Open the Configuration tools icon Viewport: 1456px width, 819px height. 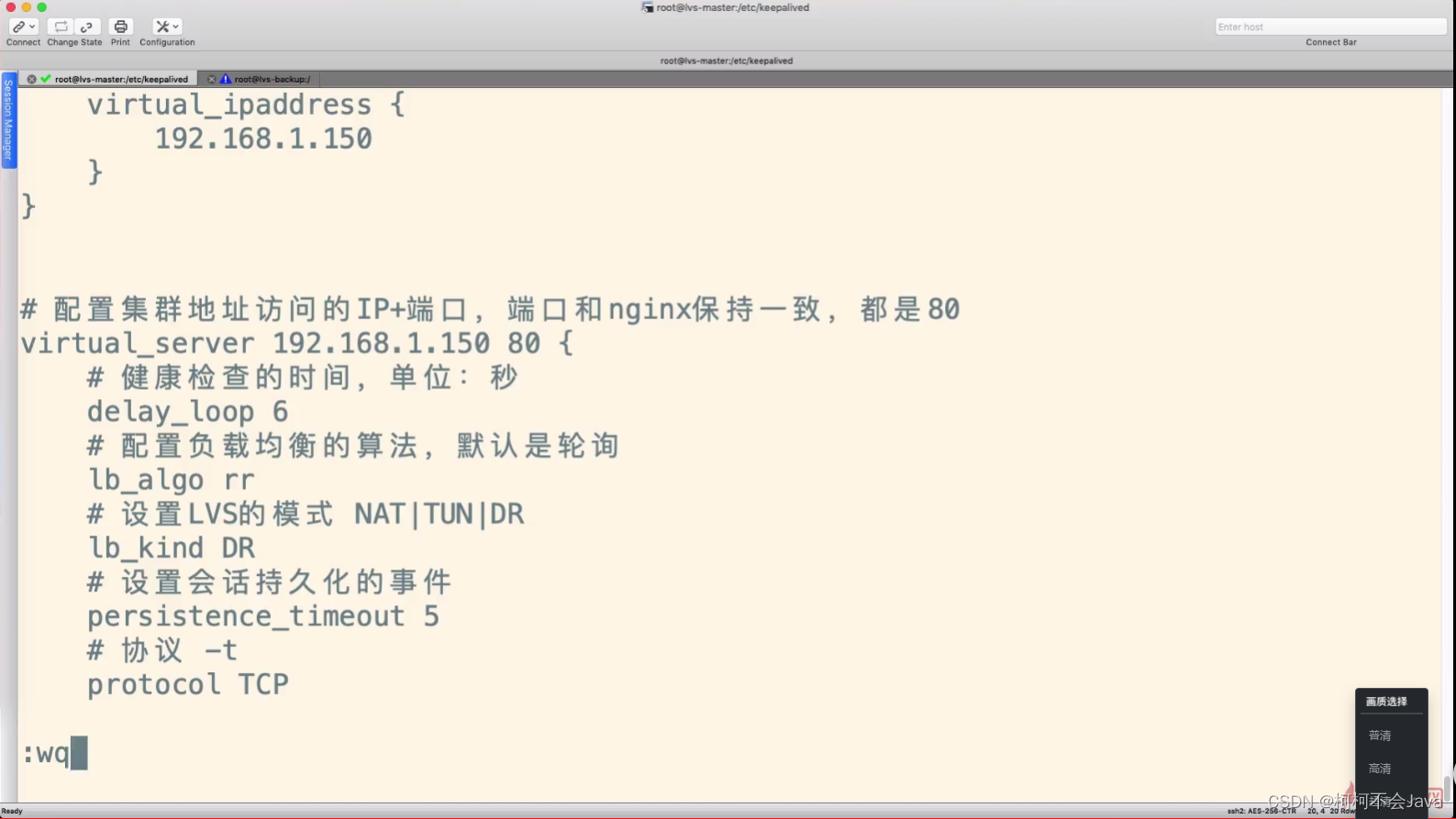(x=162, y=27)
